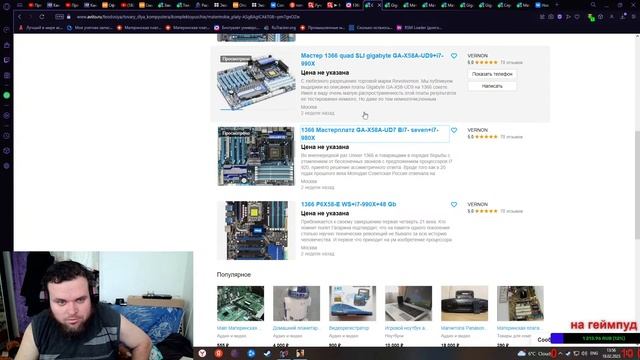Image resolution: width=640 pixels, height=360 pixels.
Task: Open the GA-X58A-UD9 motherboard photo
Action: tap(256, 82)
